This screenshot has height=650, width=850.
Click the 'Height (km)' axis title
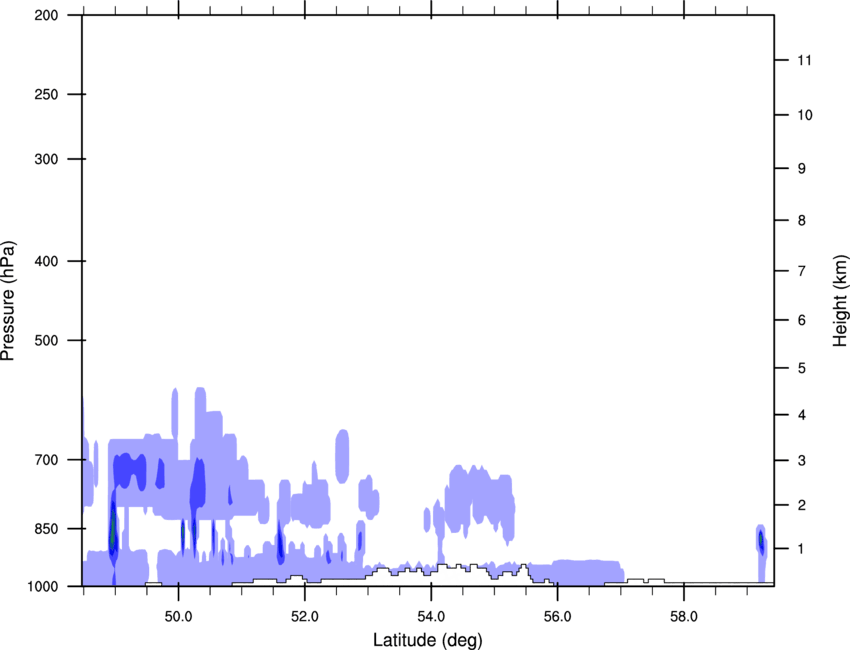point(840,301)
